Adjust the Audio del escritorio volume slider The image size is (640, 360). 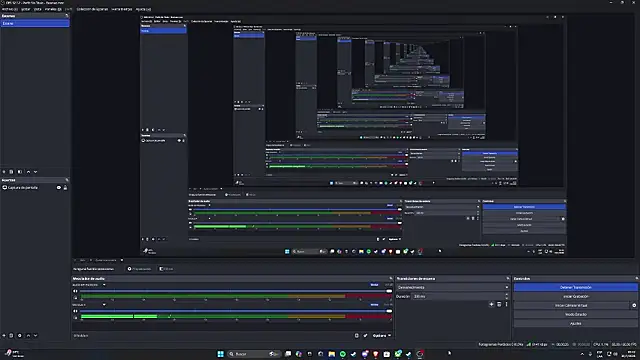(x=236, y=291)
